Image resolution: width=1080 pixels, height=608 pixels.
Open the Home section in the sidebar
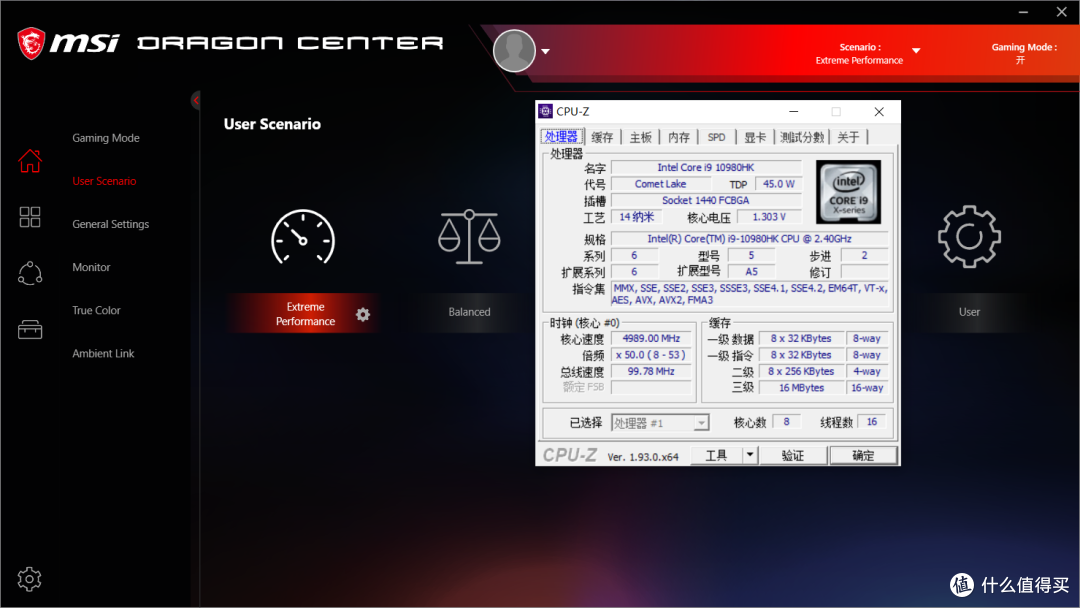tap(30, 160)
